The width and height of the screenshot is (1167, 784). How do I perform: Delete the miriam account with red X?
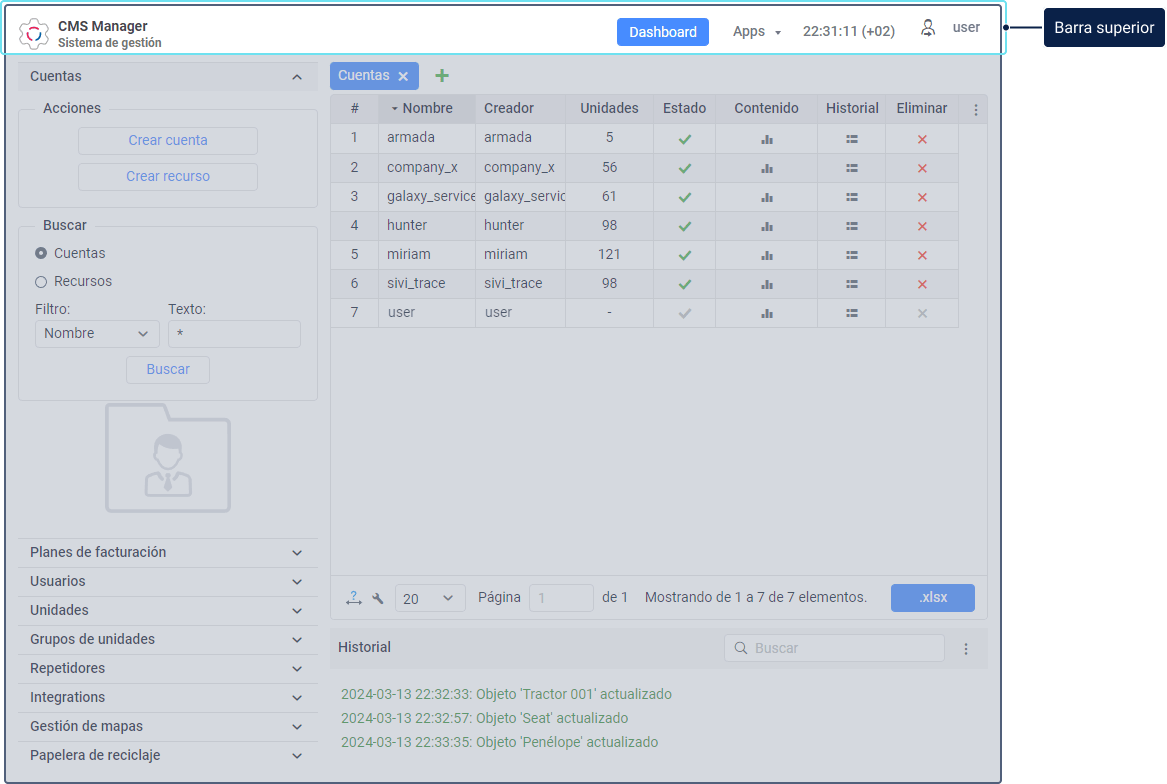point(922,255)
